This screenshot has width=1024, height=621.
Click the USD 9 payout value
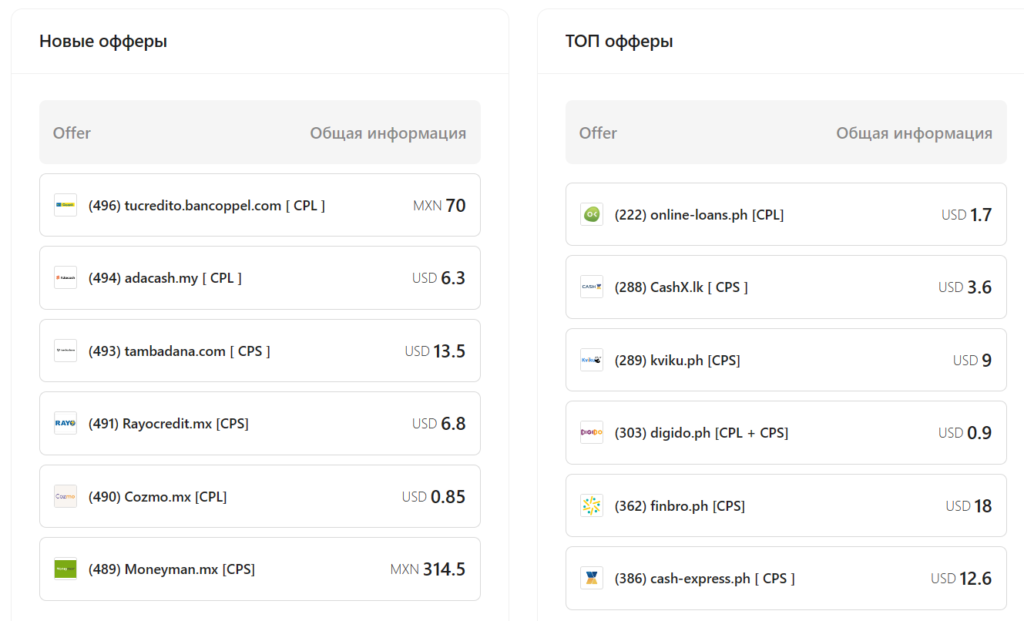[972, 360]
